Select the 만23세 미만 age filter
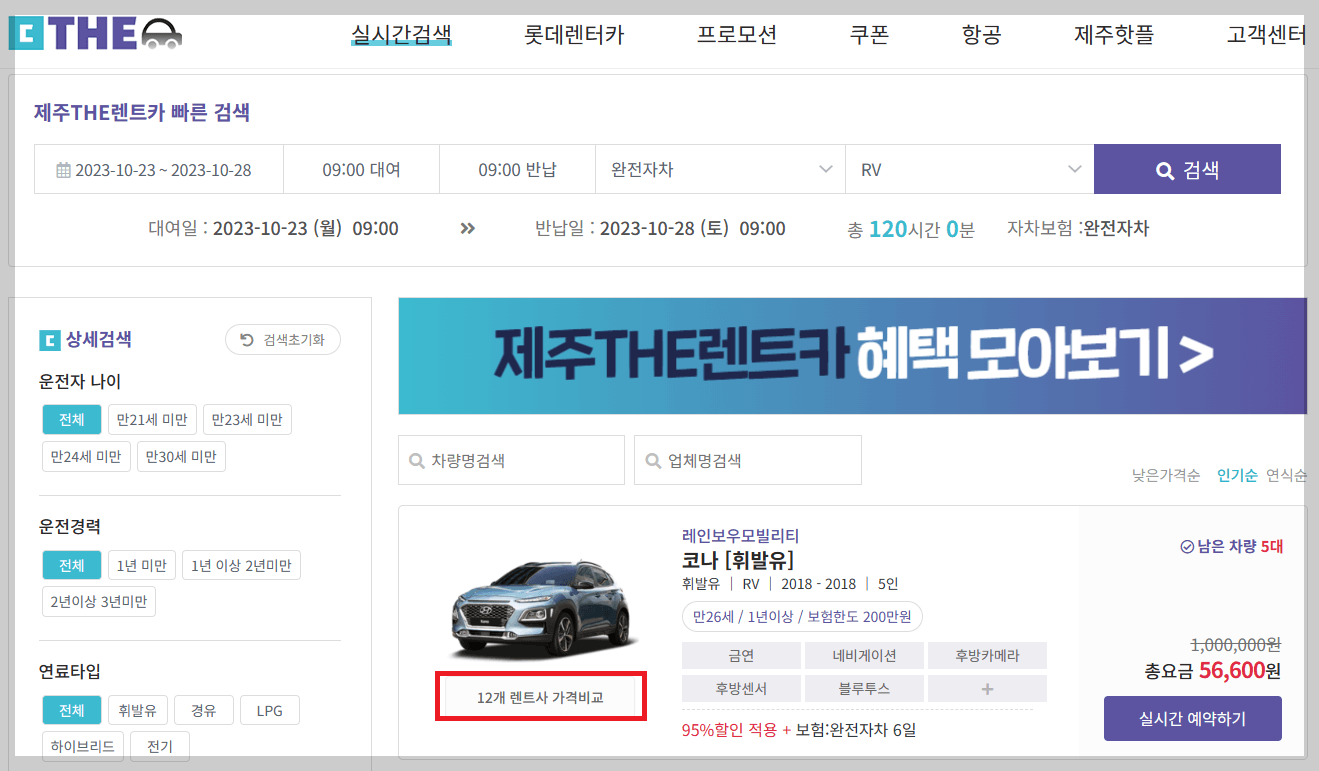The width and height of the screenshot is (1319, 771). tap(247, 420)
